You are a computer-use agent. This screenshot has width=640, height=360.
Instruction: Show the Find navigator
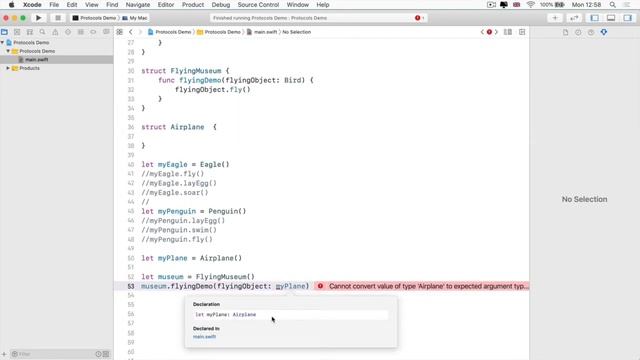point(42,32)
